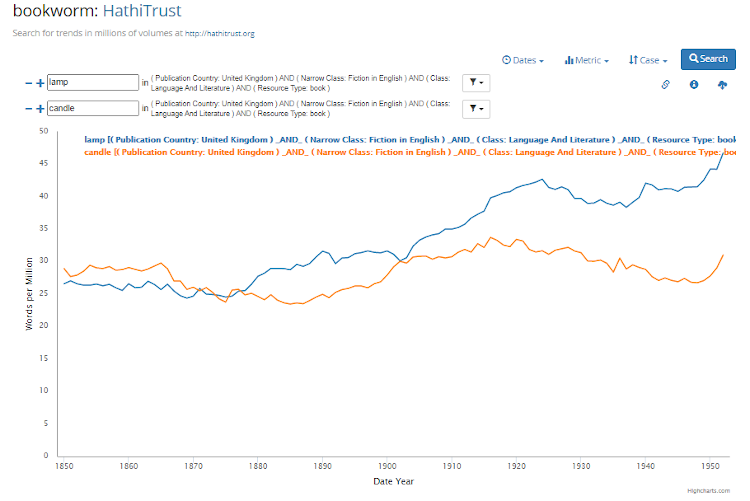Click the 50 y-axis label
Screen dimensions: 750x501
coord(44,131)
